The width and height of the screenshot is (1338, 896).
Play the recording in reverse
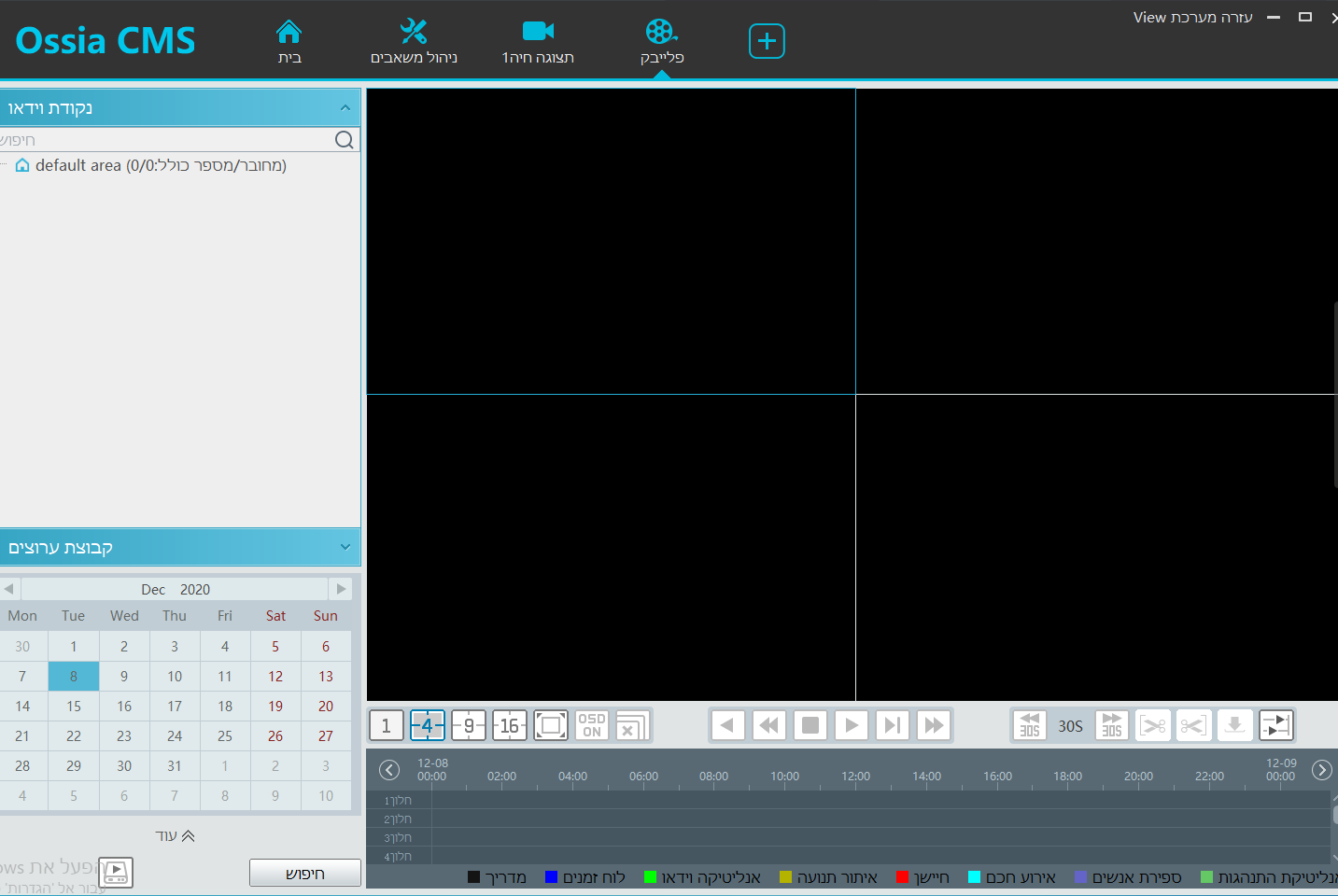tap(727, 725)
